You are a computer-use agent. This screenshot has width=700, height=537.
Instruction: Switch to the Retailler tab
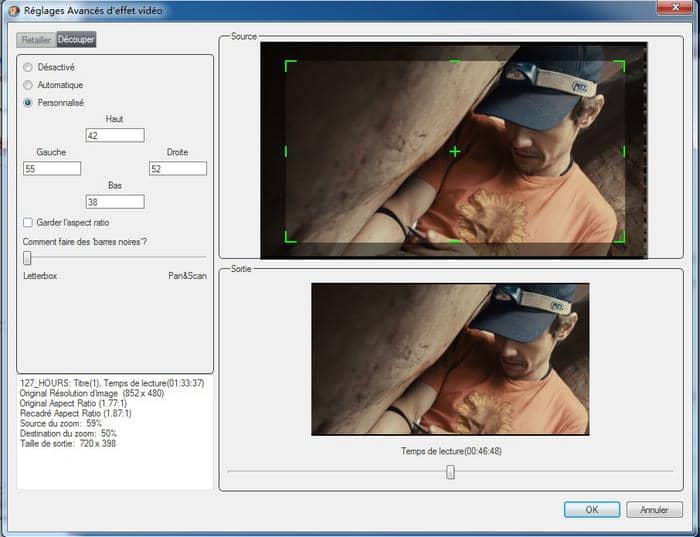36,40
